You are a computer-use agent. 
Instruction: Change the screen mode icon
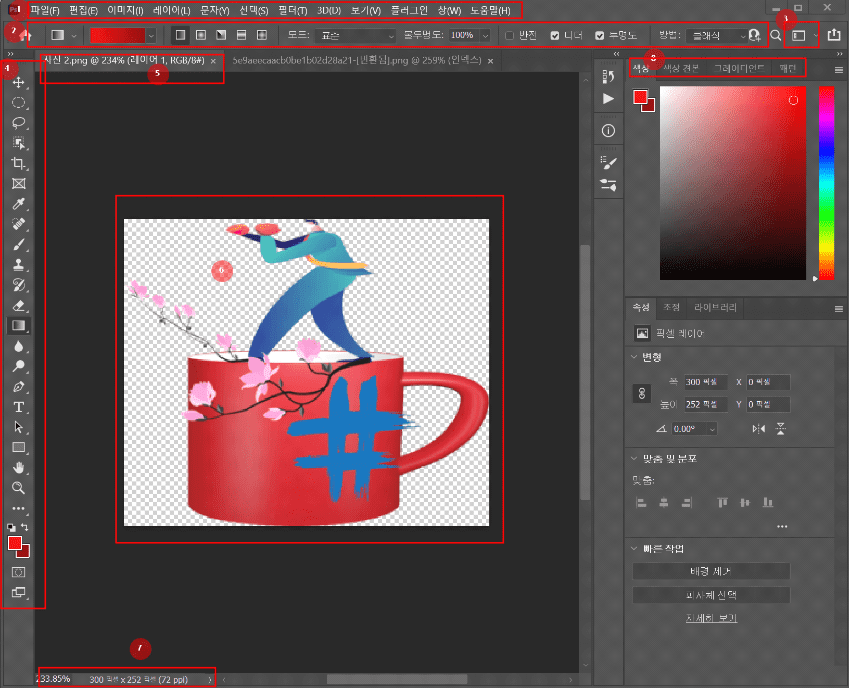point(18,592)
